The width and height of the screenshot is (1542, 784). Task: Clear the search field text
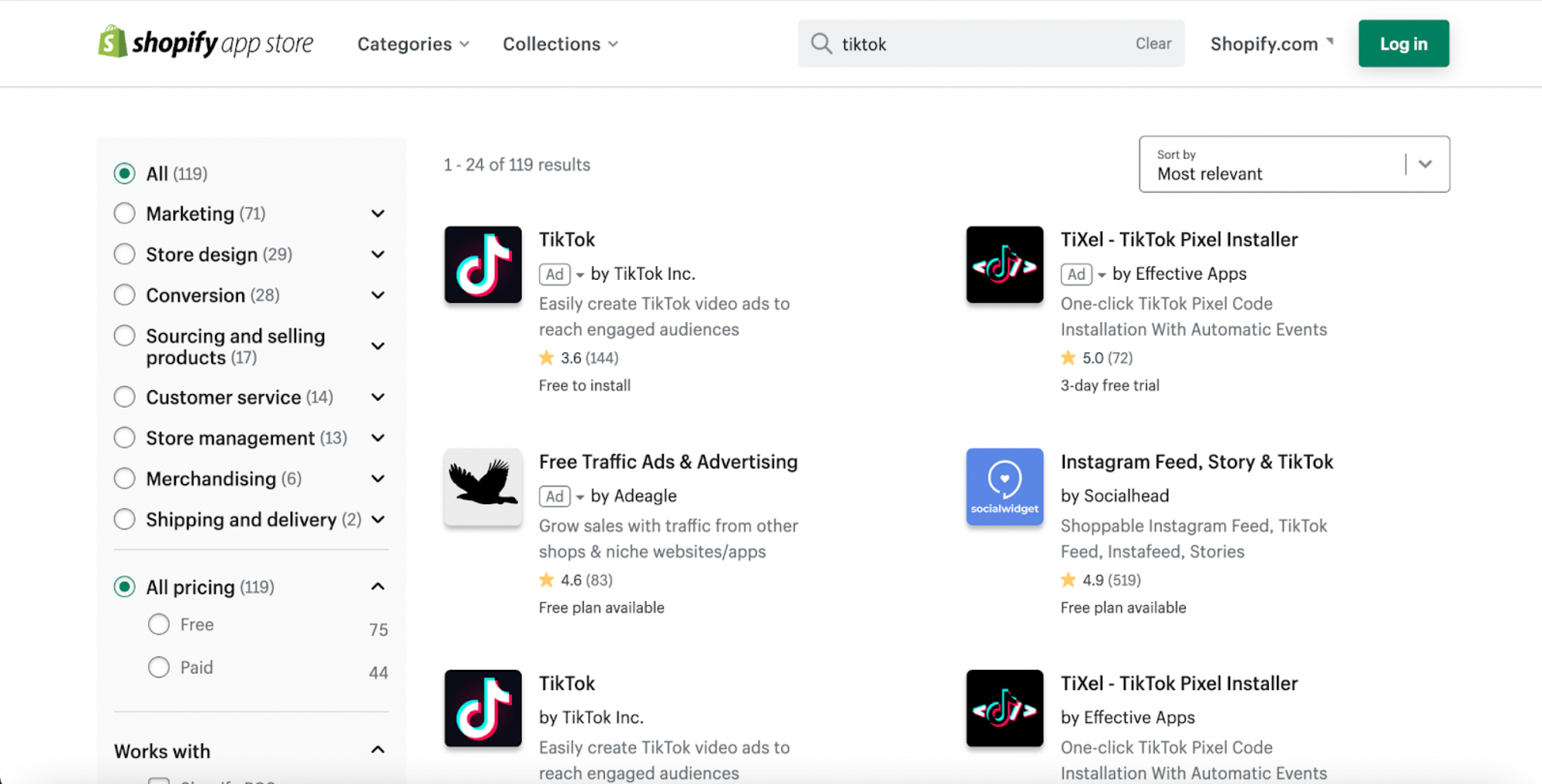tap(1153, 44)
